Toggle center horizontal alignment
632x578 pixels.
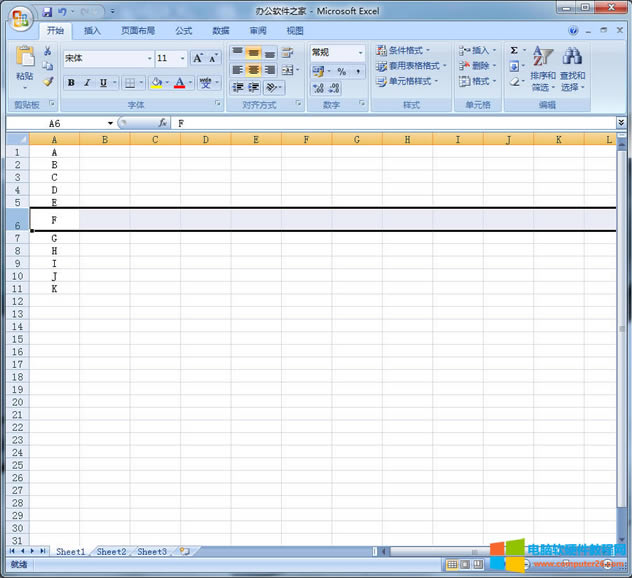(x=254, y=70)
